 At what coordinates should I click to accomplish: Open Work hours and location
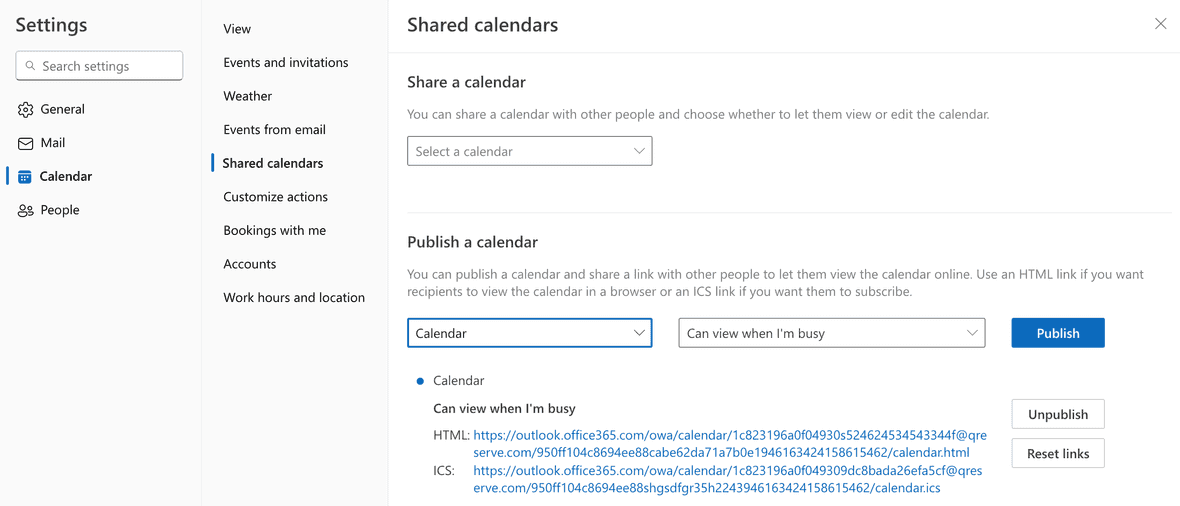294,297
